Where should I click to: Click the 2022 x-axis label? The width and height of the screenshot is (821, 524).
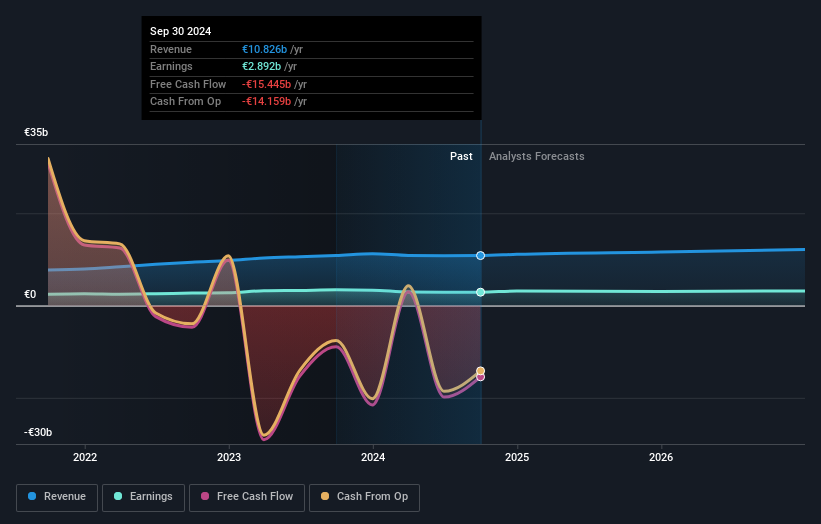click(x=85, y=457)
